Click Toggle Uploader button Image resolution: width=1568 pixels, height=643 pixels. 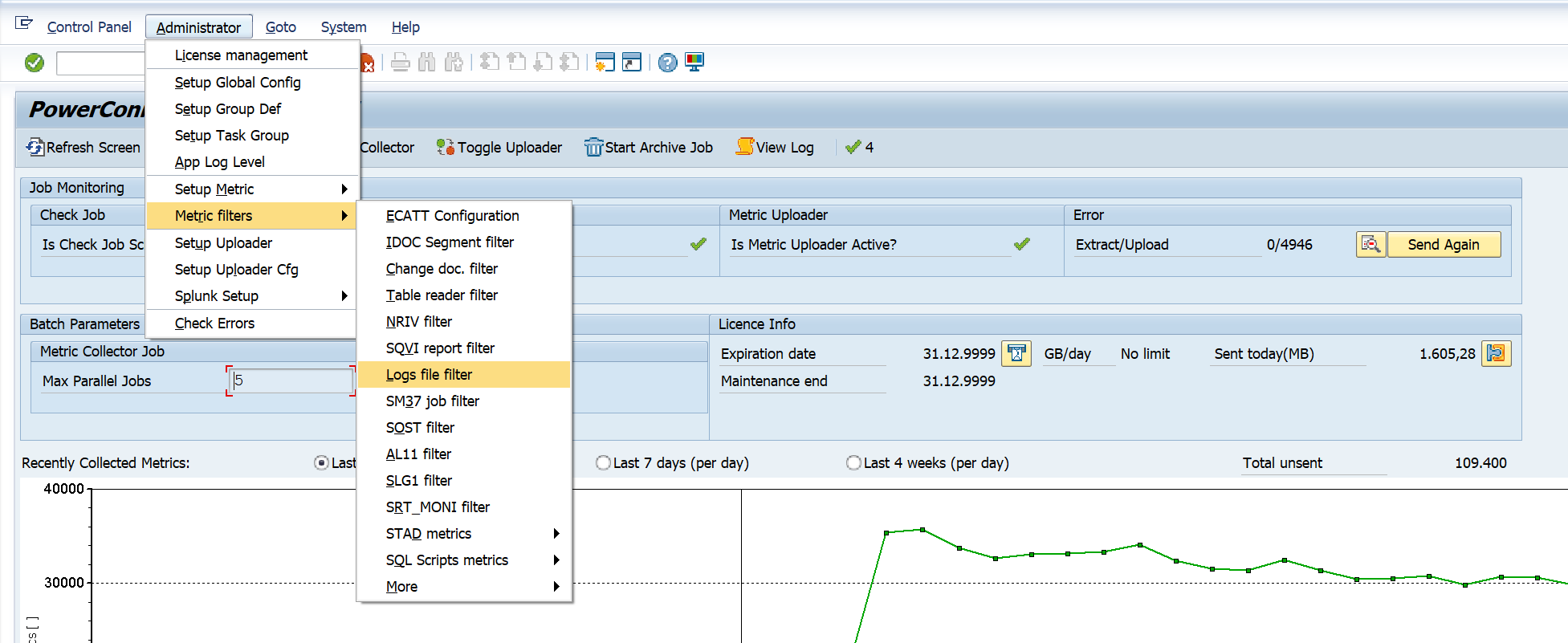point(499,148)
